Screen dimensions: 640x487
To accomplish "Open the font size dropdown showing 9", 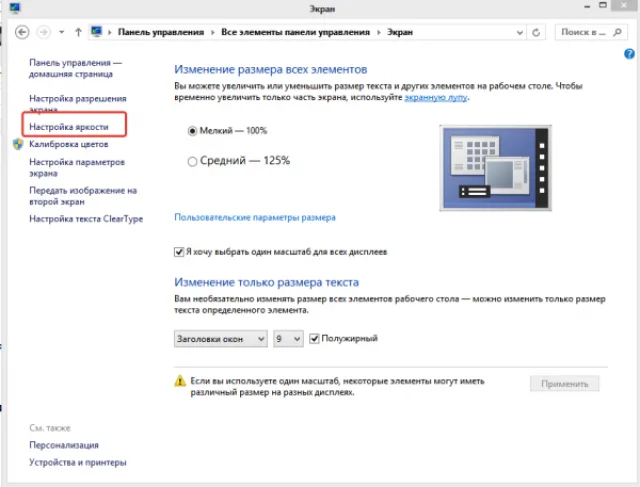I will click(289, 339).
